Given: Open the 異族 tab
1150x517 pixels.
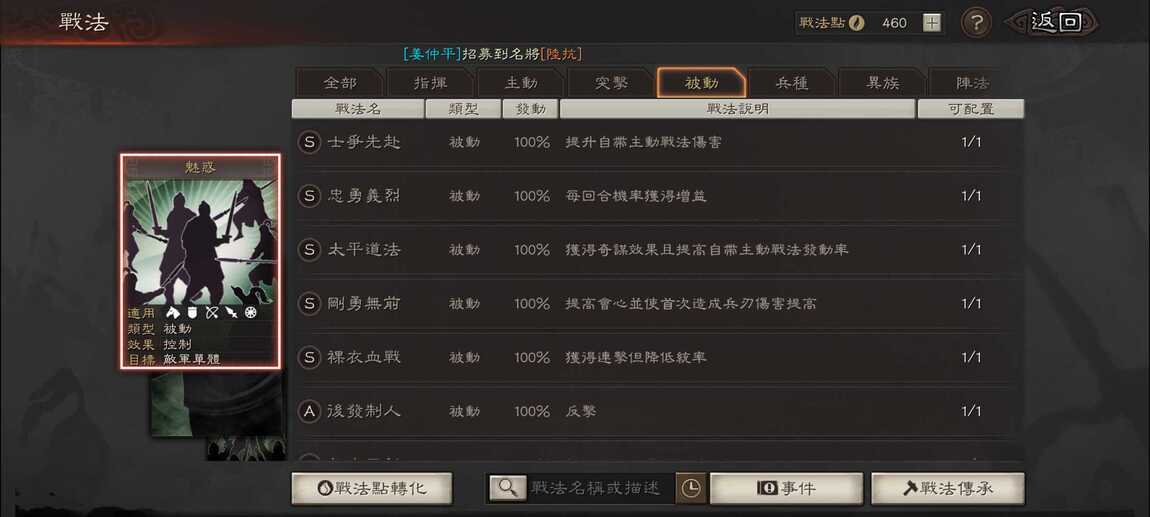Looking at the screenshot, I should click(x=882, y=83).
